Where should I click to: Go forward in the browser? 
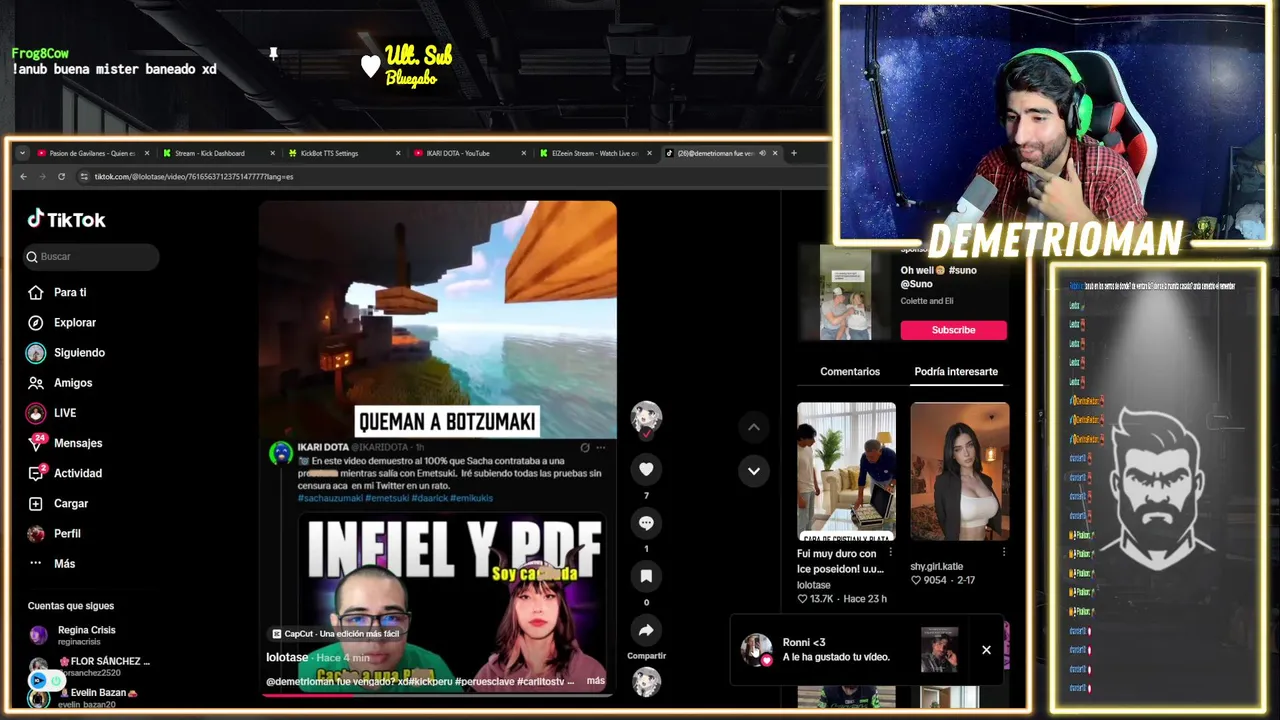click(42, 177)
